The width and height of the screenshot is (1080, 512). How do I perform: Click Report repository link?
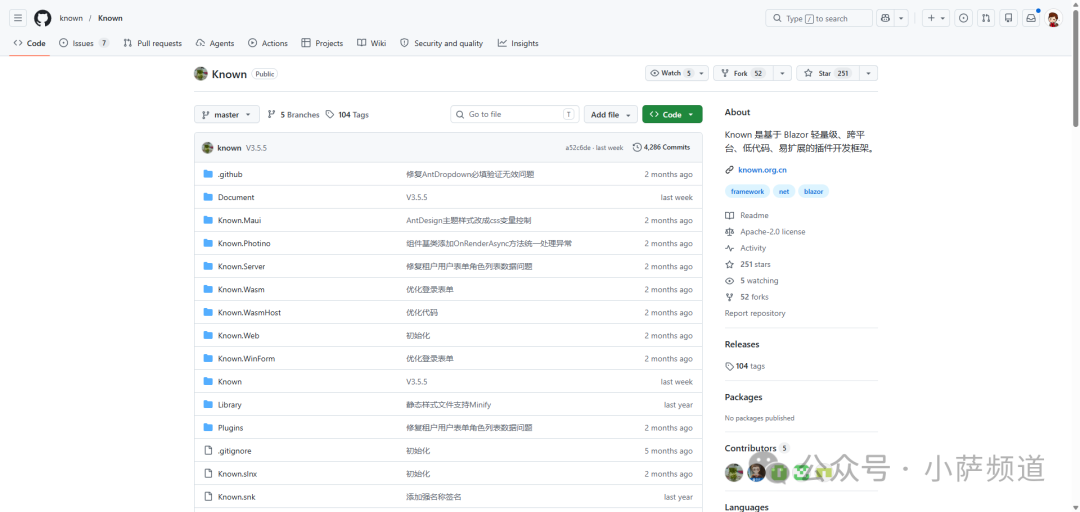755,314
